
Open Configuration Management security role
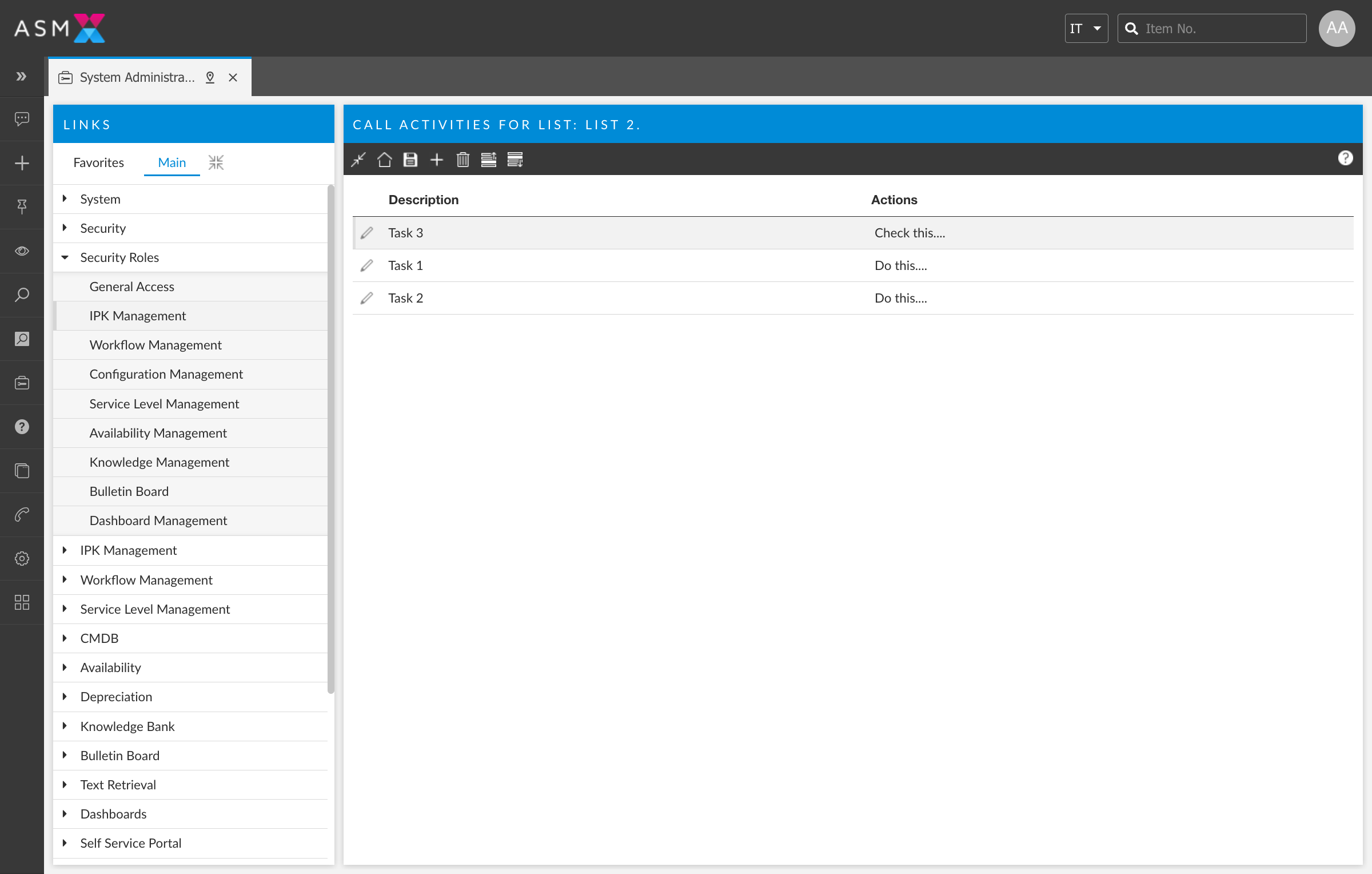pyautogui.click(x=167, y=374)
